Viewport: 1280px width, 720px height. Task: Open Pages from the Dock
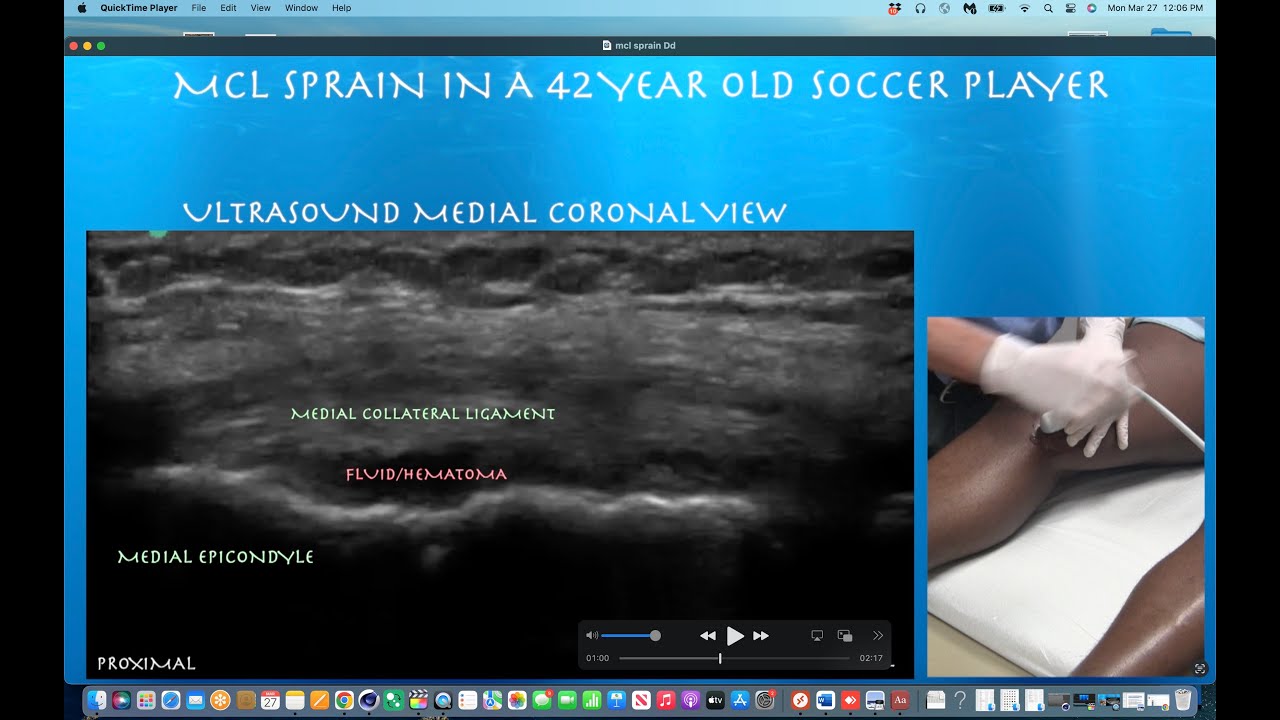coord(320,700)
